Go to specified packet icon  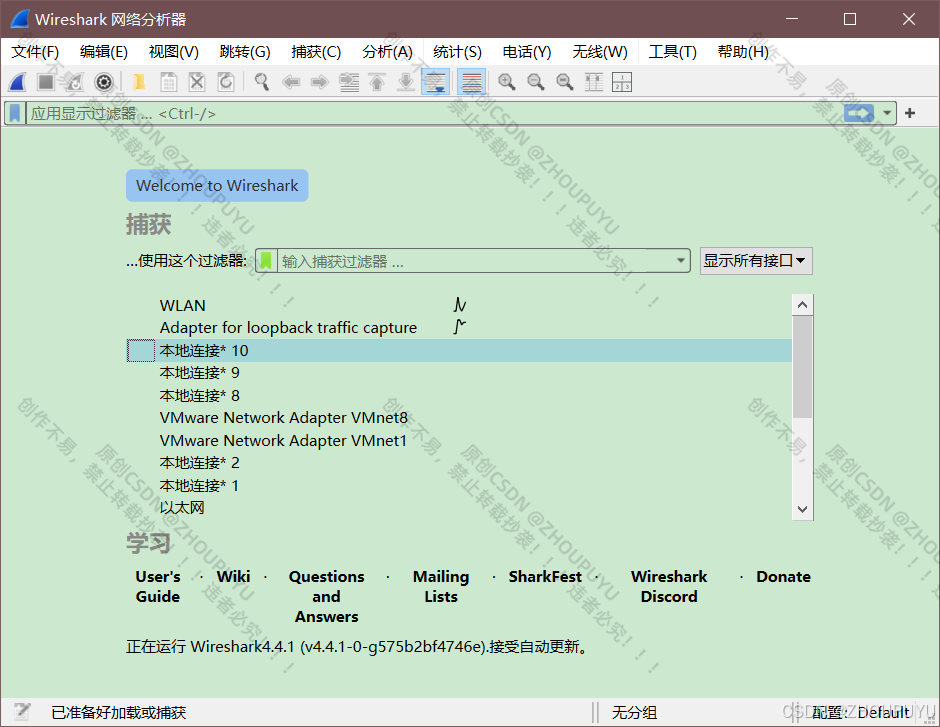pyautogui.click(x=349, y=82)
